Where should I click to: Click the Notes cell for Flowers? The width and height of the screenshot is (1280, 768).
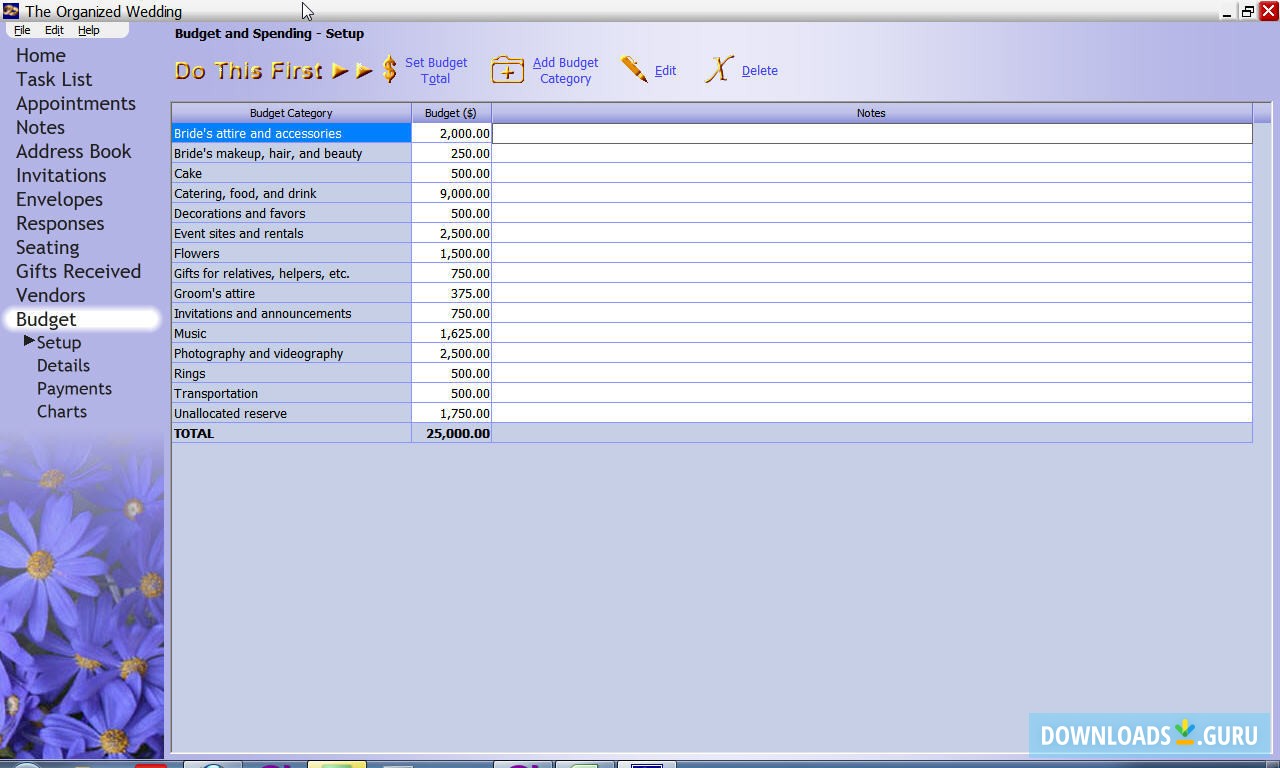[x=870, y=253]
